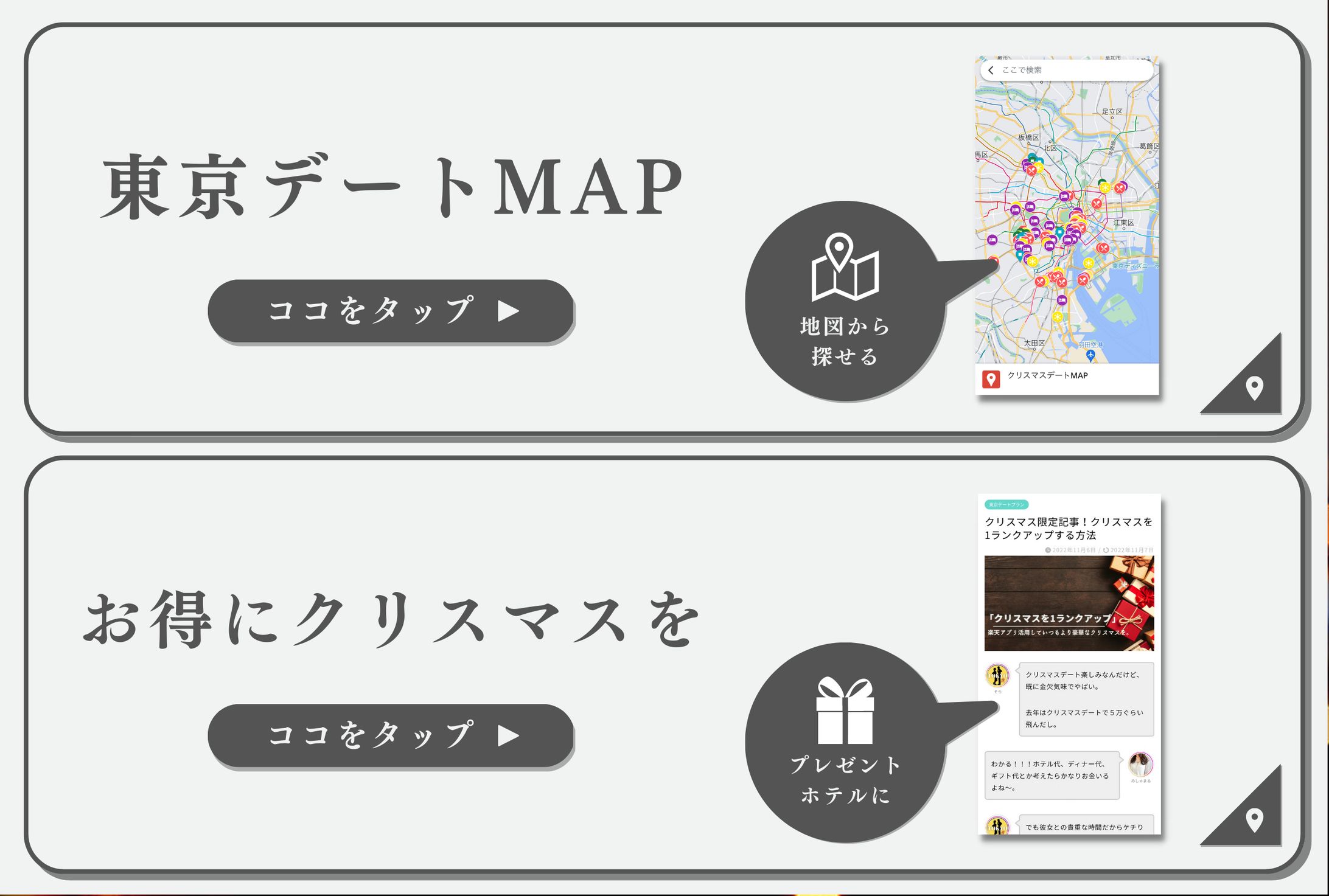Click the gift boxes article banner image

(1069, 603)
